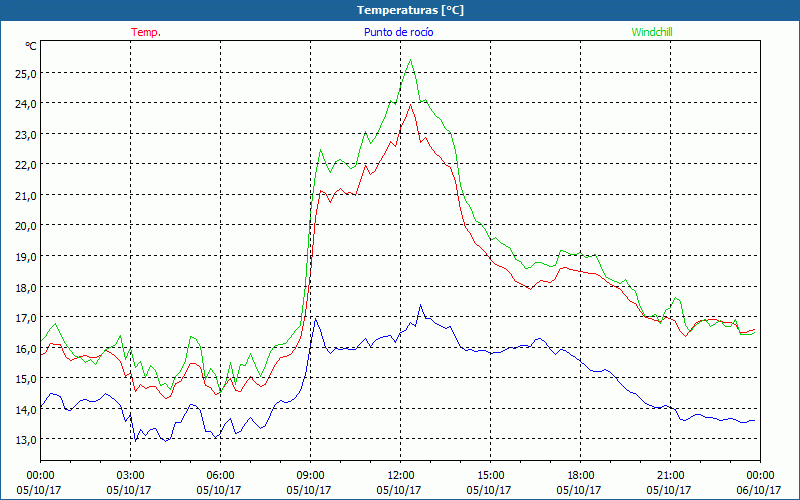The height and width of the screenshot is (500, 800).
Task: Click the 24,0 y-axis value
Action: [x=26, y=104]
